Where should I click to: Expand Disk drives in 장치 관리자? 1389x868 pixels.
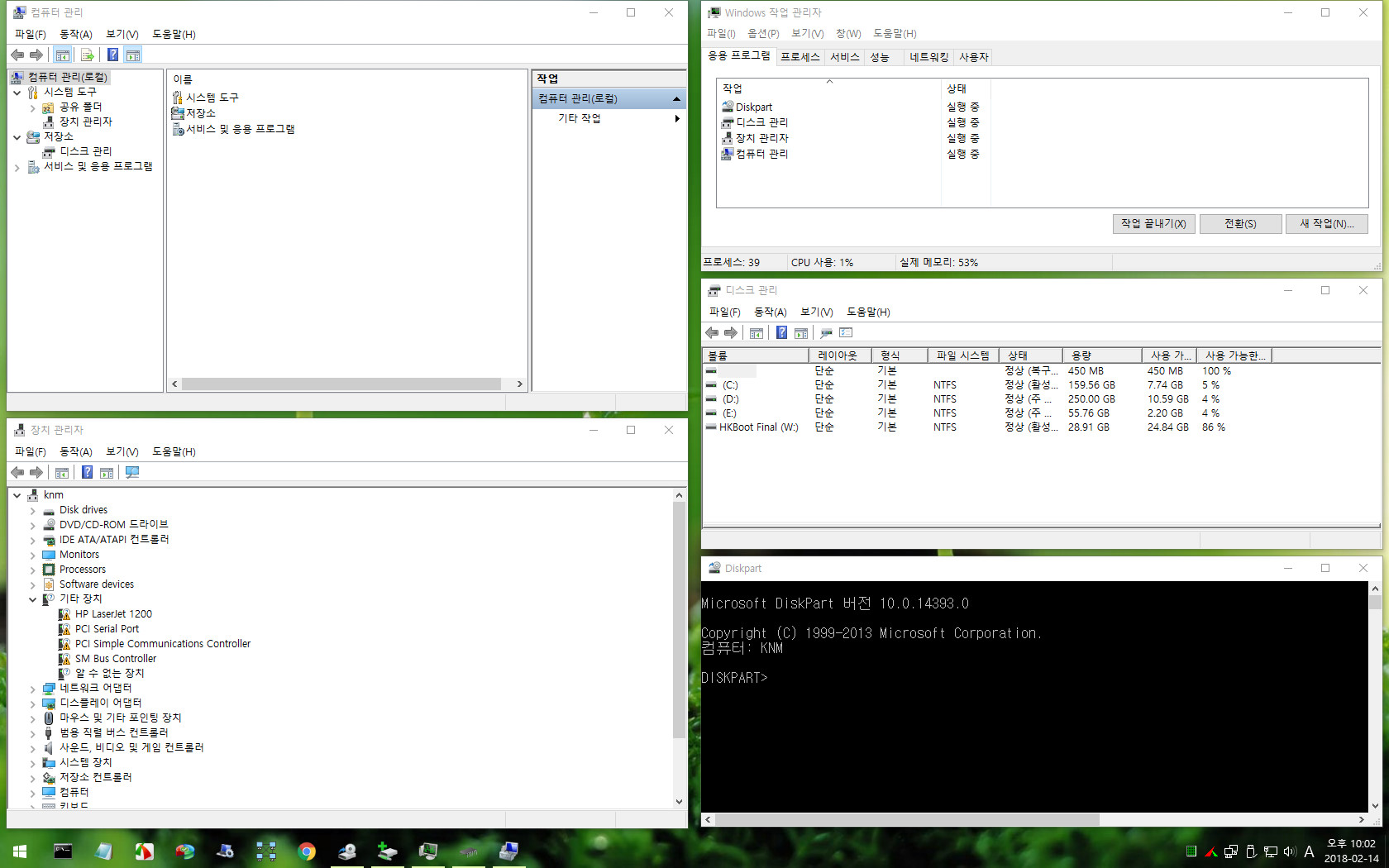tap(32, 511)
